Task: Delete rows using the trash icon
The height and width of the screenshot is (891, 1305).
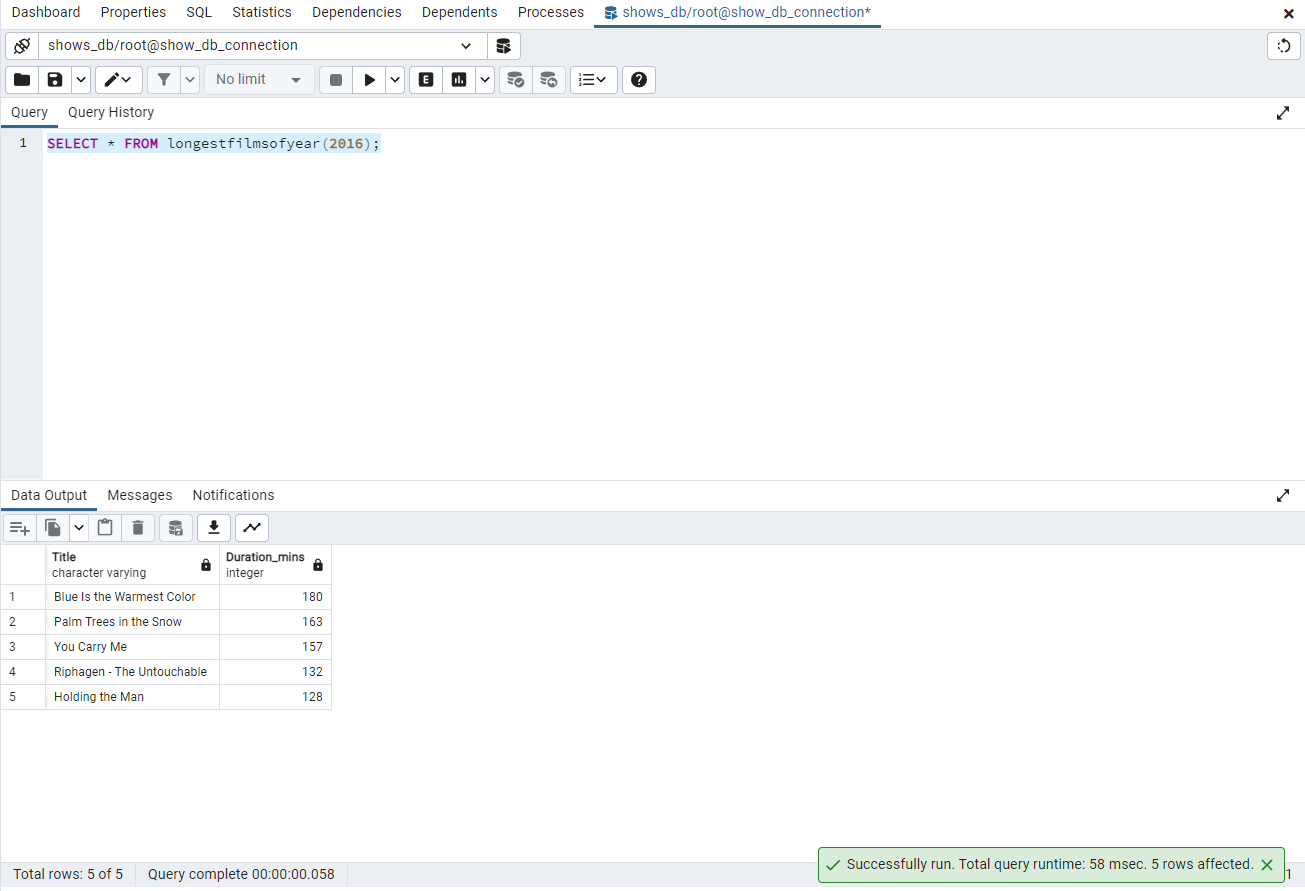Action: click(x=138, y=528)
